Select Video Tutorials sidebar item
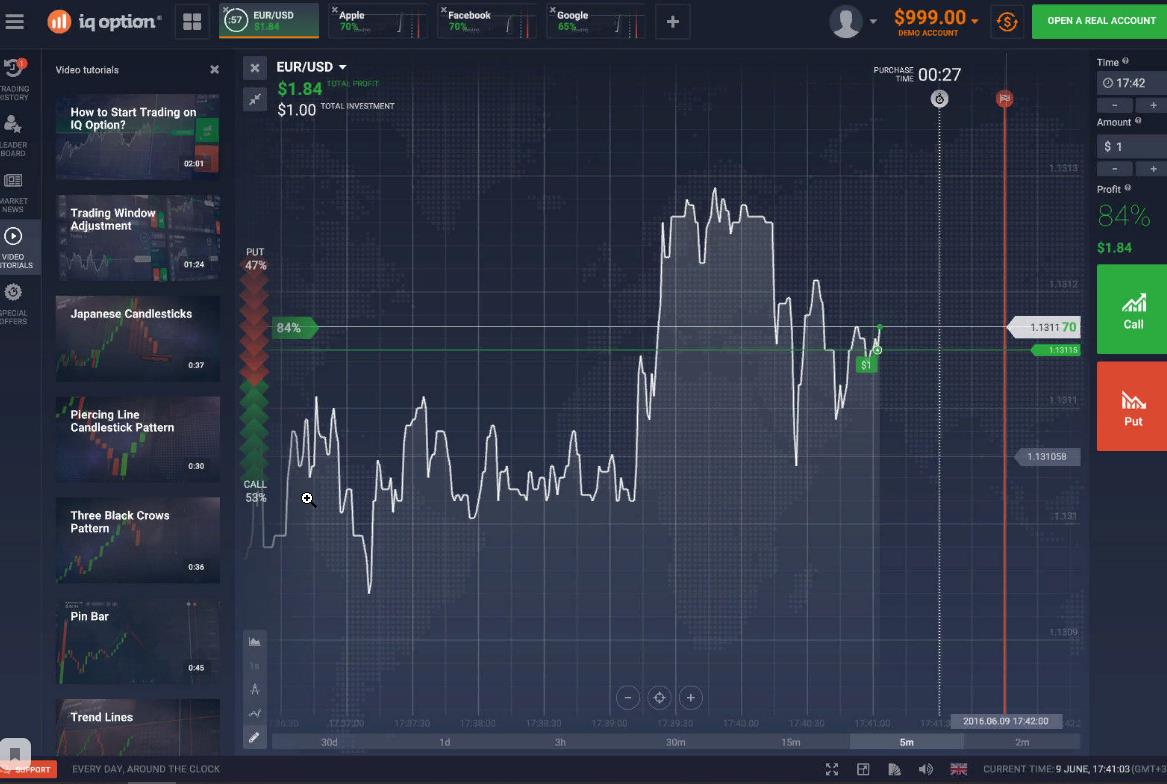Viewport: 1167px width, 784px height. 14,247
